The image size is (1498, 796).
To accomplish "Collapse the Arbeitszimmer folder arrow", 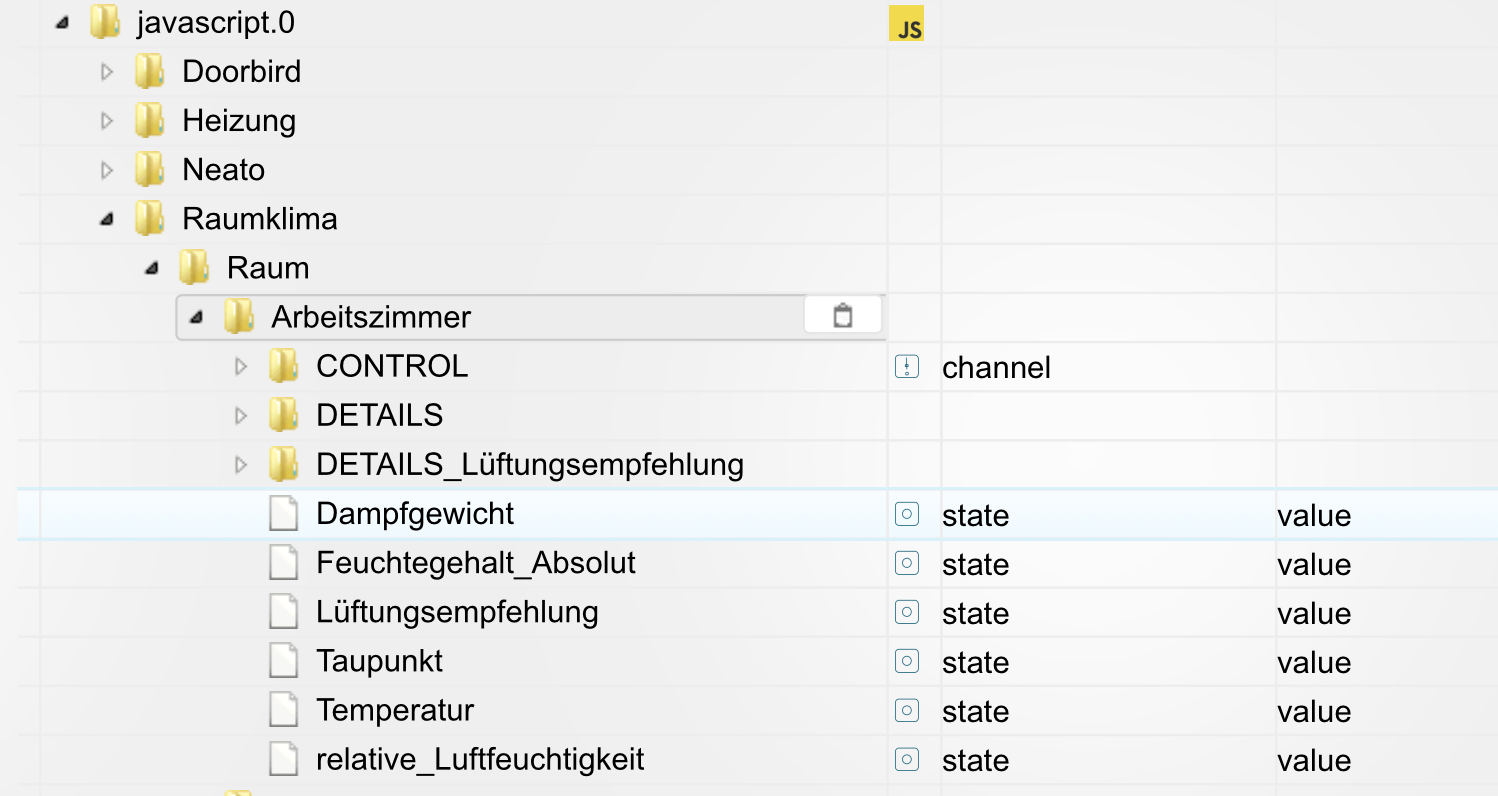I will coord(196,317).
